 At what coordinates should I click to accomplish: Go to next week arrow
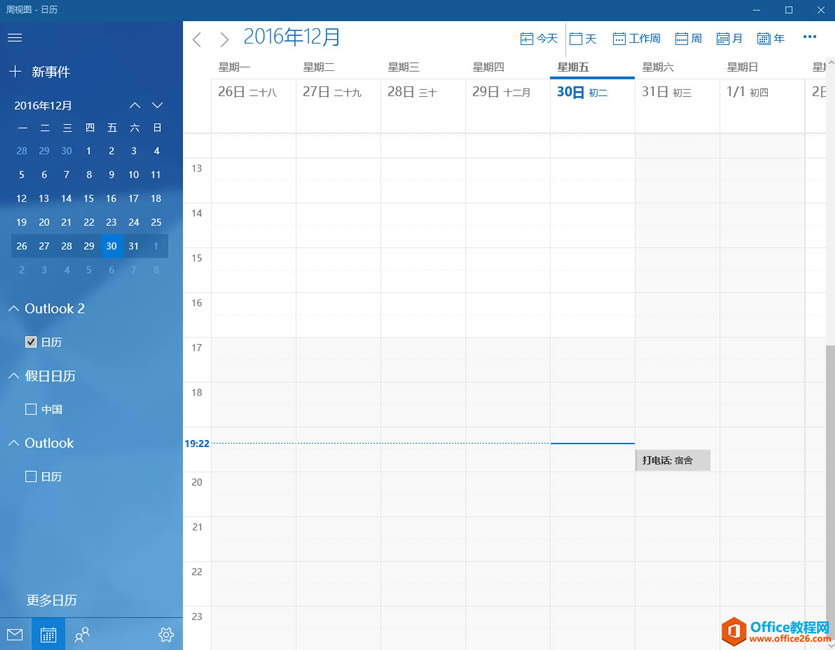224,40
